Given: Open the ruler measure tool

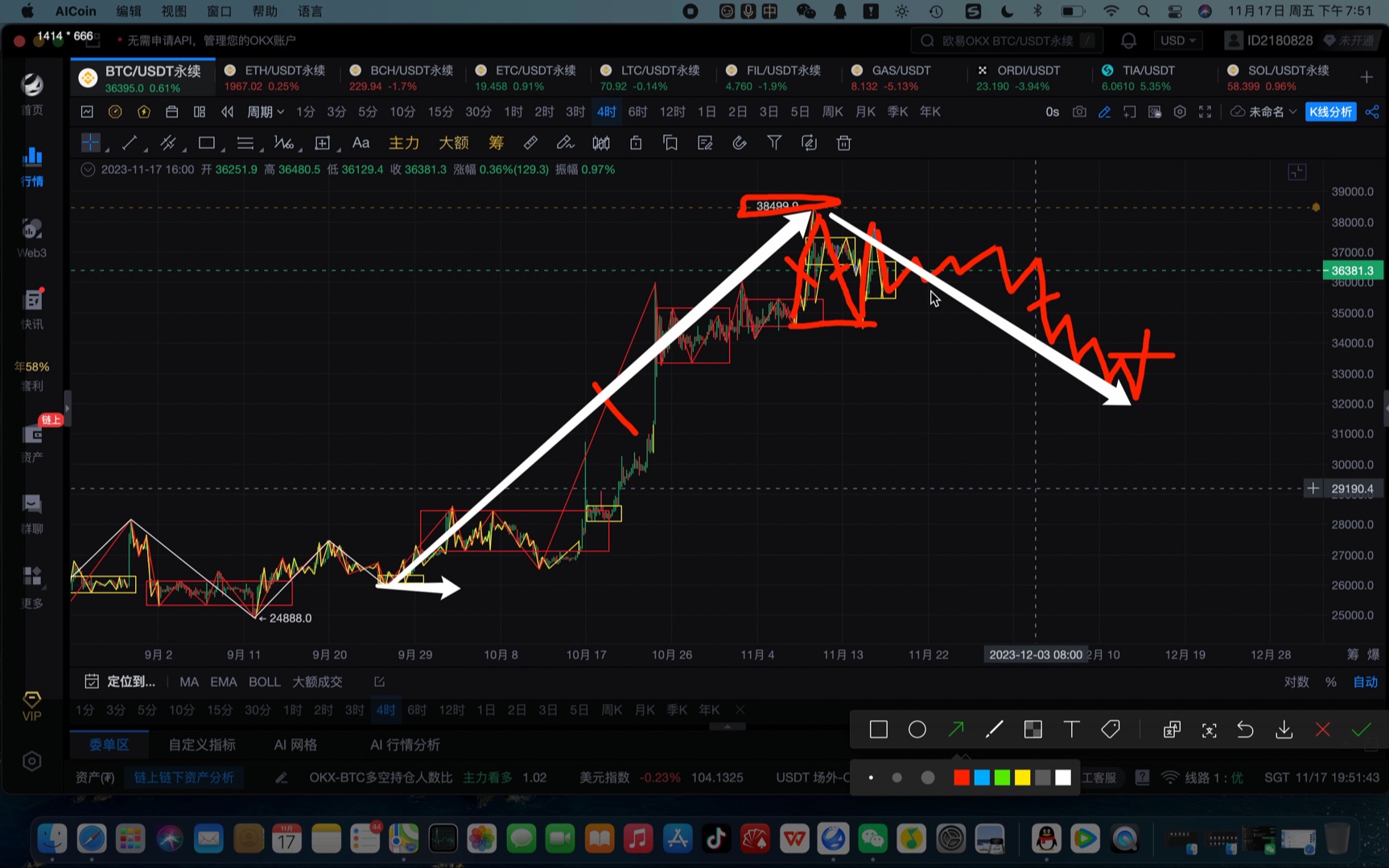Looking at the screenshot, I should [x=530, y=143].
